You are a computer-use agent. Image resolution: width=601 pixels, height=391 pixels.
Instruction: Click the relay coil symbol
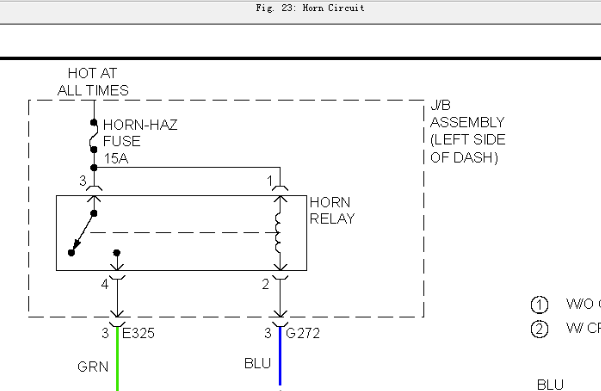[278, 232]
